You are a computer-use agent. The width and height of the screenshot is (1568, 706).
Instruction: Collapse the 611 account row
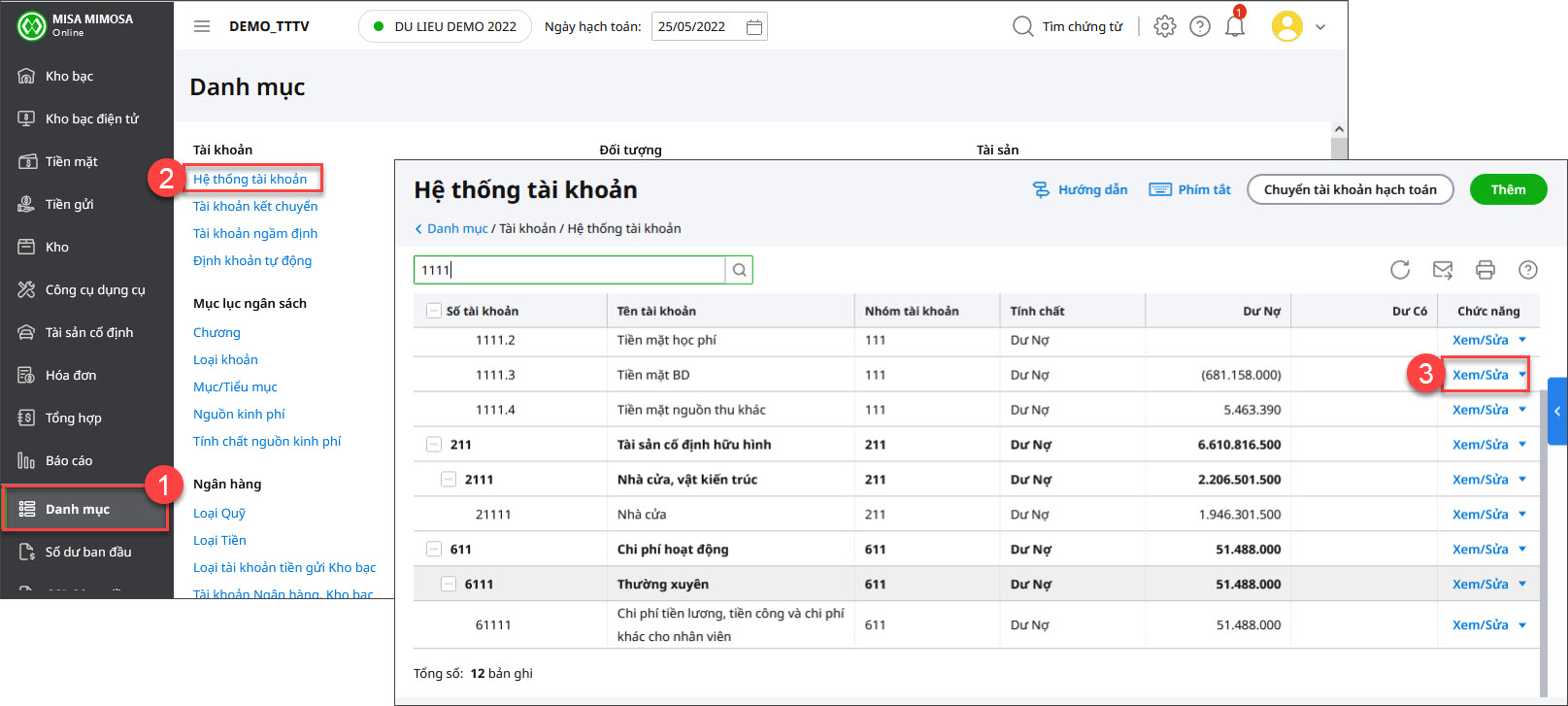click(x=434, y=550)
